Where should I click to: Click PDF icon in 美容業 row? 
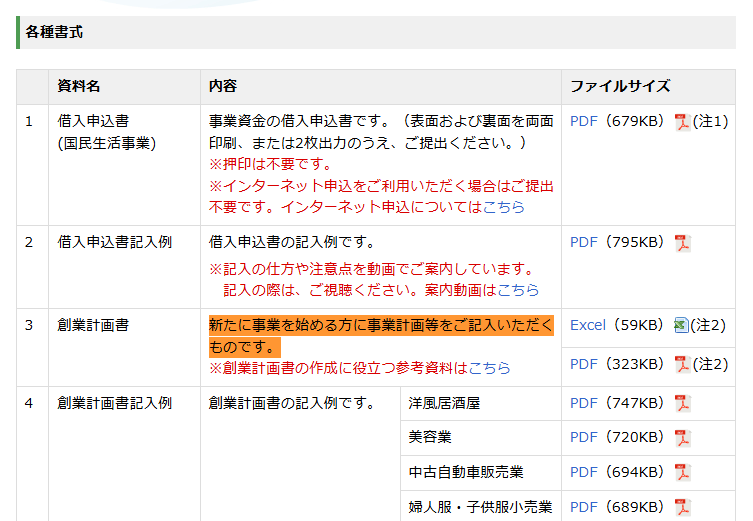point(682,438)
